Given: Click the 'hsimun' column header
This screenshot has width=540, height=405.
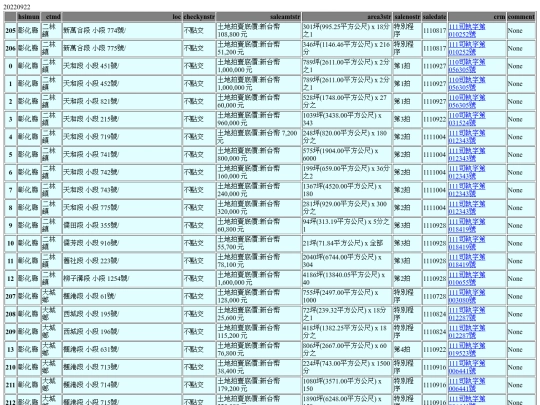Looking at the screenshot, I should click(x=29, y=17).
